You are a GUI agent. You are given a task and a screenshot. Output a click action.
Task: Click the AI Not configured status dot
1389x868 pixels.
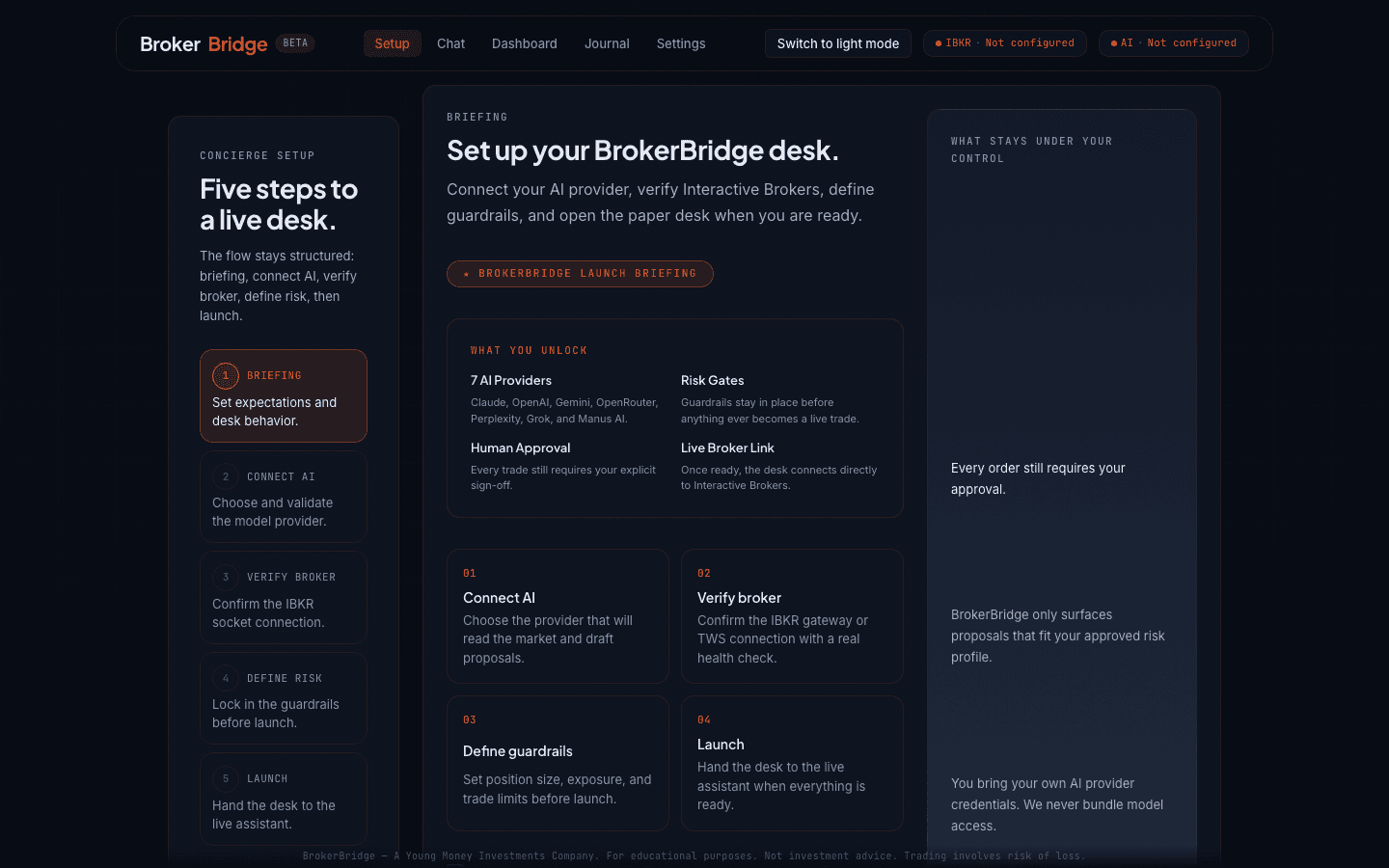pos(1115,42)
